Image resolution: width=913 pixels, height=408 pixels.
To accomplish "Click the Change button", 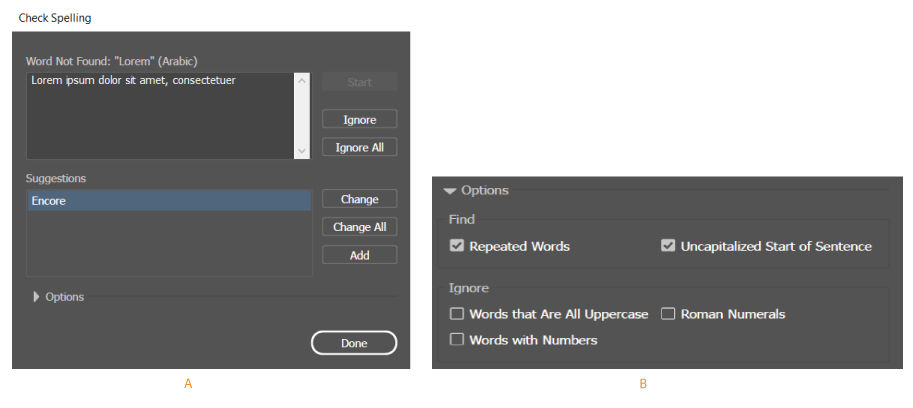I will click(359, 199).
